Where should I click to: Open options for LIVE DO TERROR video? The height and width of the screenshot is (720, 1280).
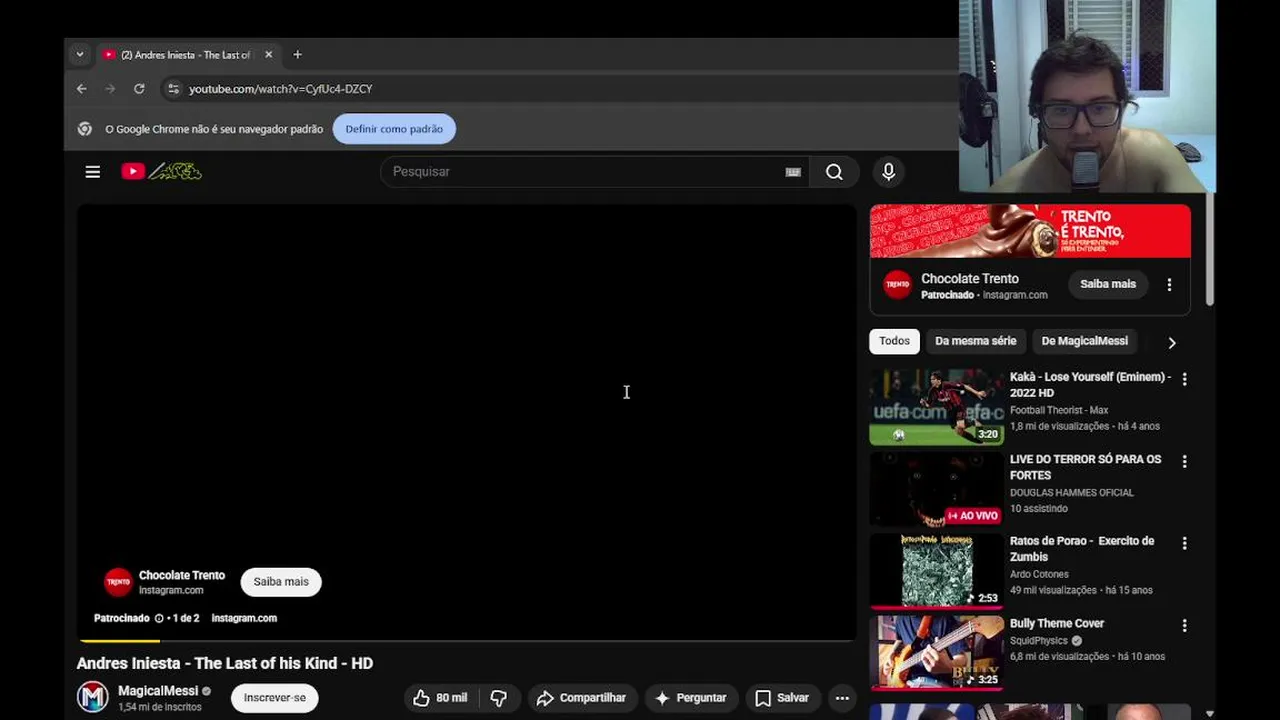[1184, 462]
